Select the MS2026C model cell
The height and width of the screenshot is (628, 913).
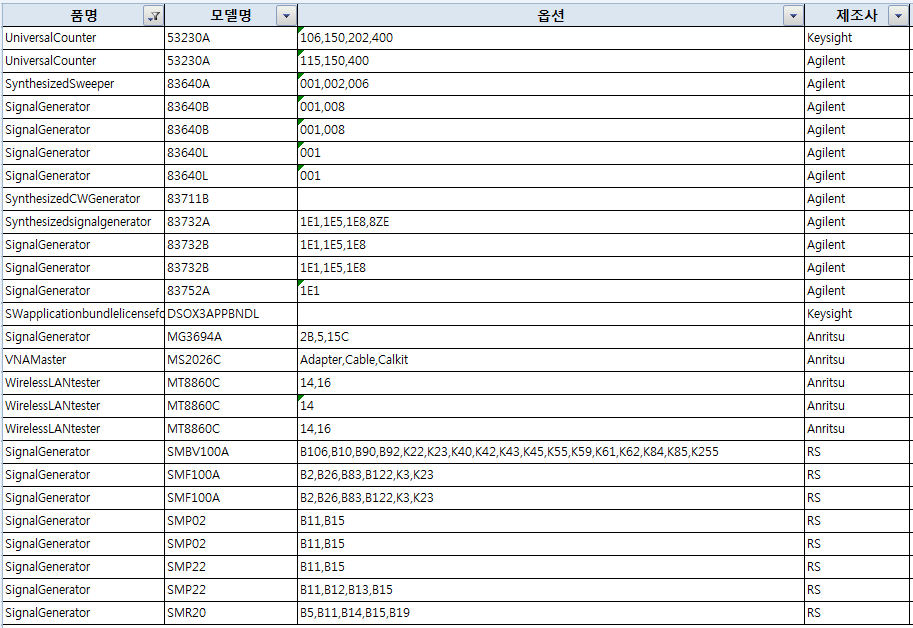pyautogui.click(x=194, y=360)
